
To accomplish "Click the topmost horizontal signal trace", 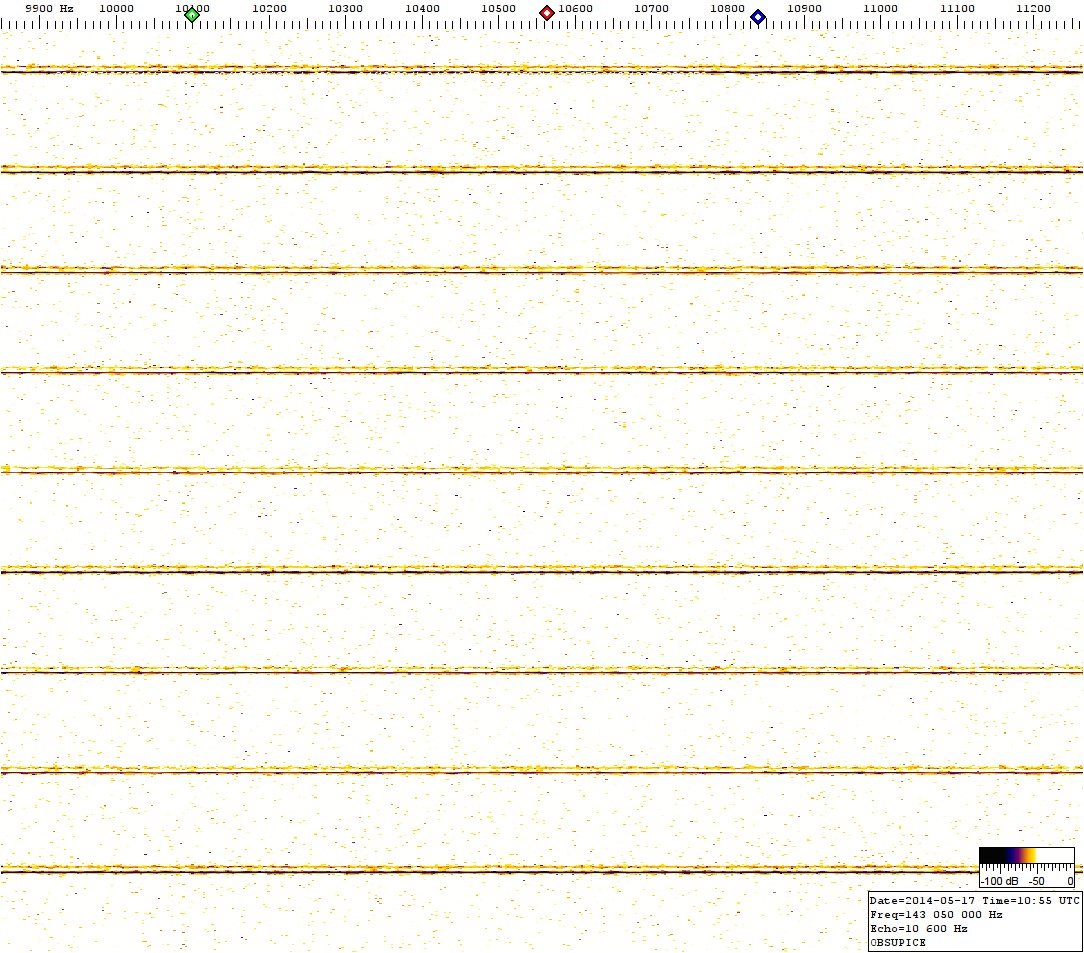I will coord(540,70).
